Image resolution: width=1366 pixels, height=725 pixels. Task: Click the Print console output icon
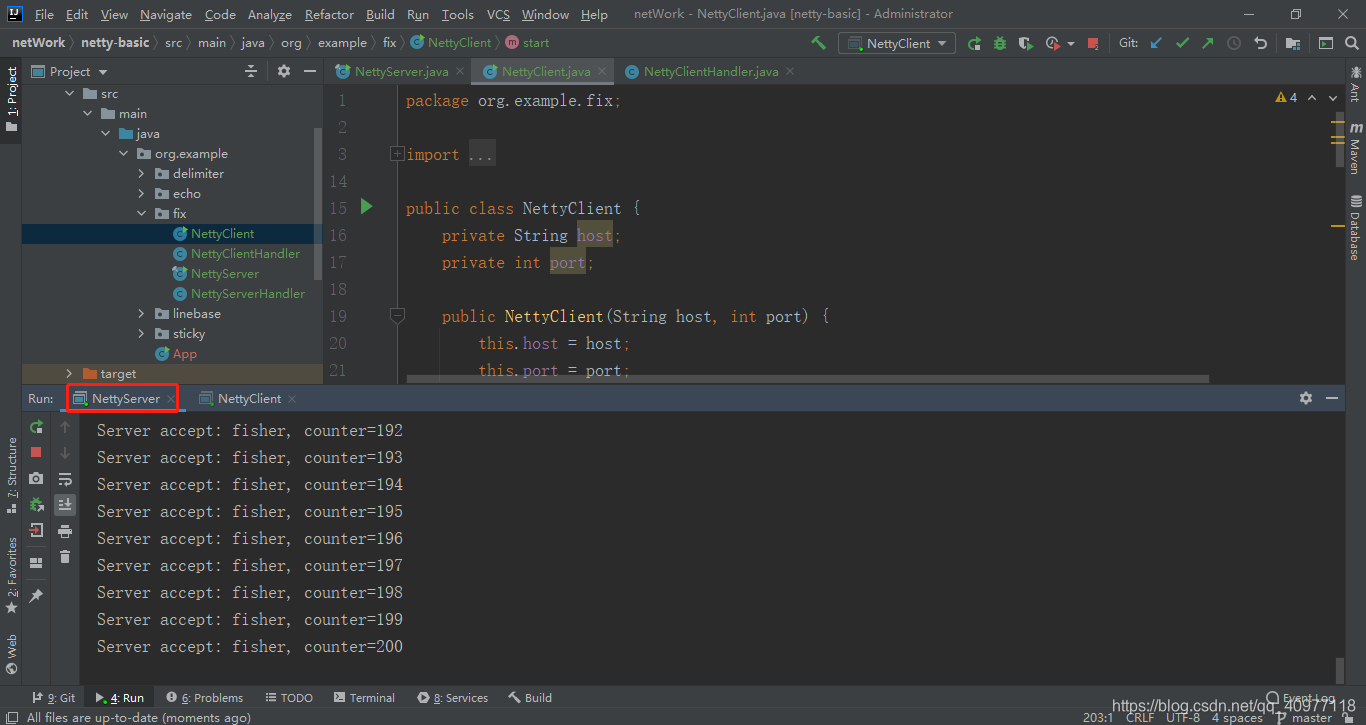(x=65, y=531)
